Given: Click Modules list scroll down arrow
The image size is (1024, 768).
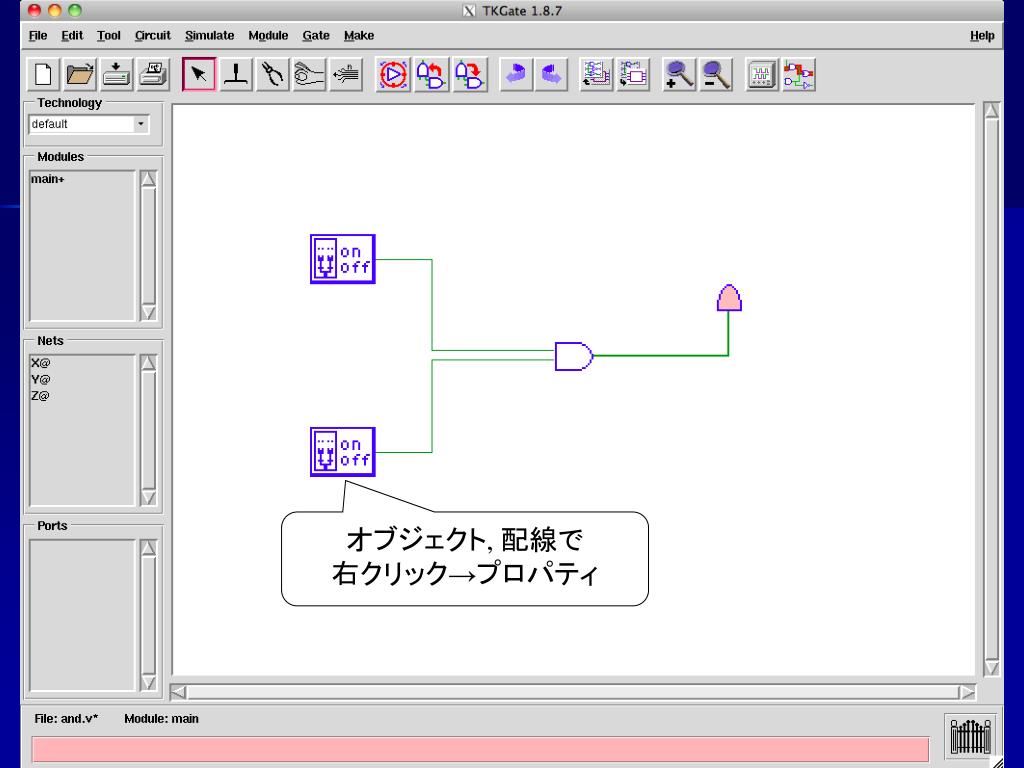Looking at the screenshot, I should [x=148, y=313].
